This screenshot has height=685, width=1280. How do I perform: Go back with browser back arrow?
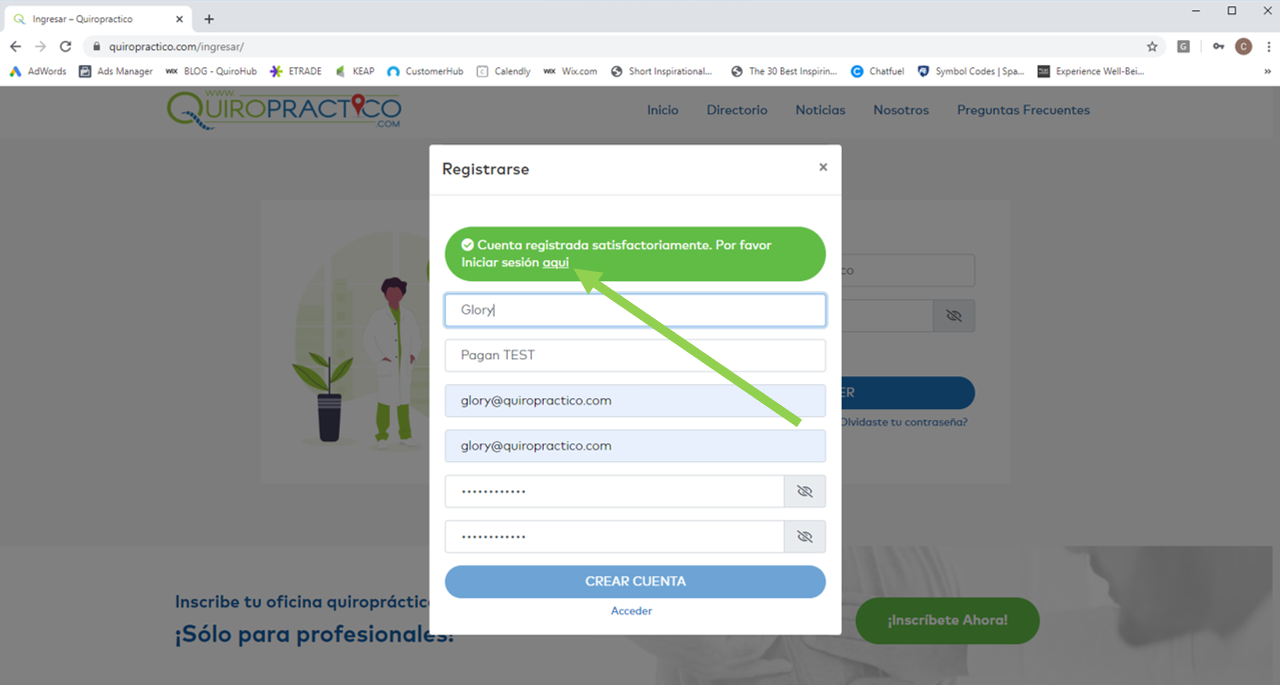[x=15, y=46]
